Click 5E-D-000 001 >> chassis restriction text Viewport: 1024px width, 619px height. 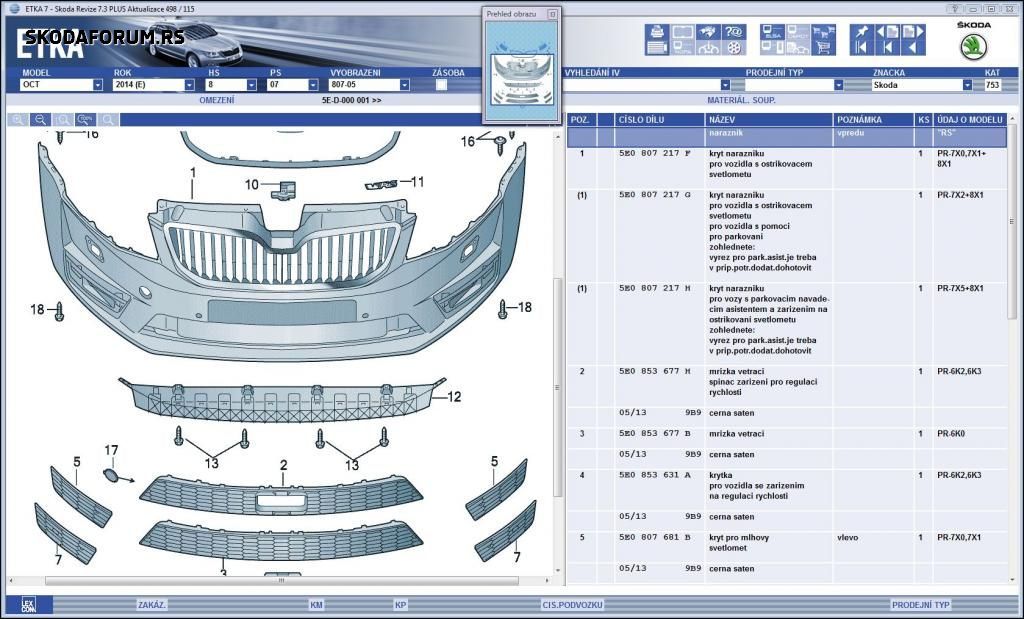pyautogui.click(x=351, y=101)
